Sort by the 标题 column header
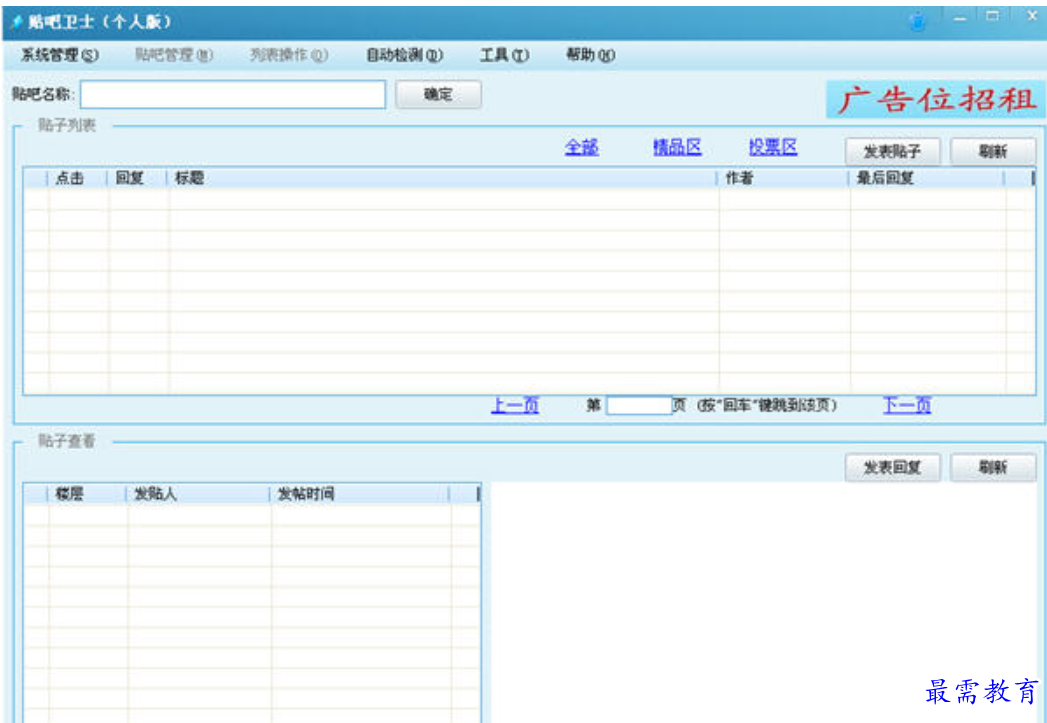Image resolution: width=1047 pixels, height=723 pixels. (x=443, y=178)
